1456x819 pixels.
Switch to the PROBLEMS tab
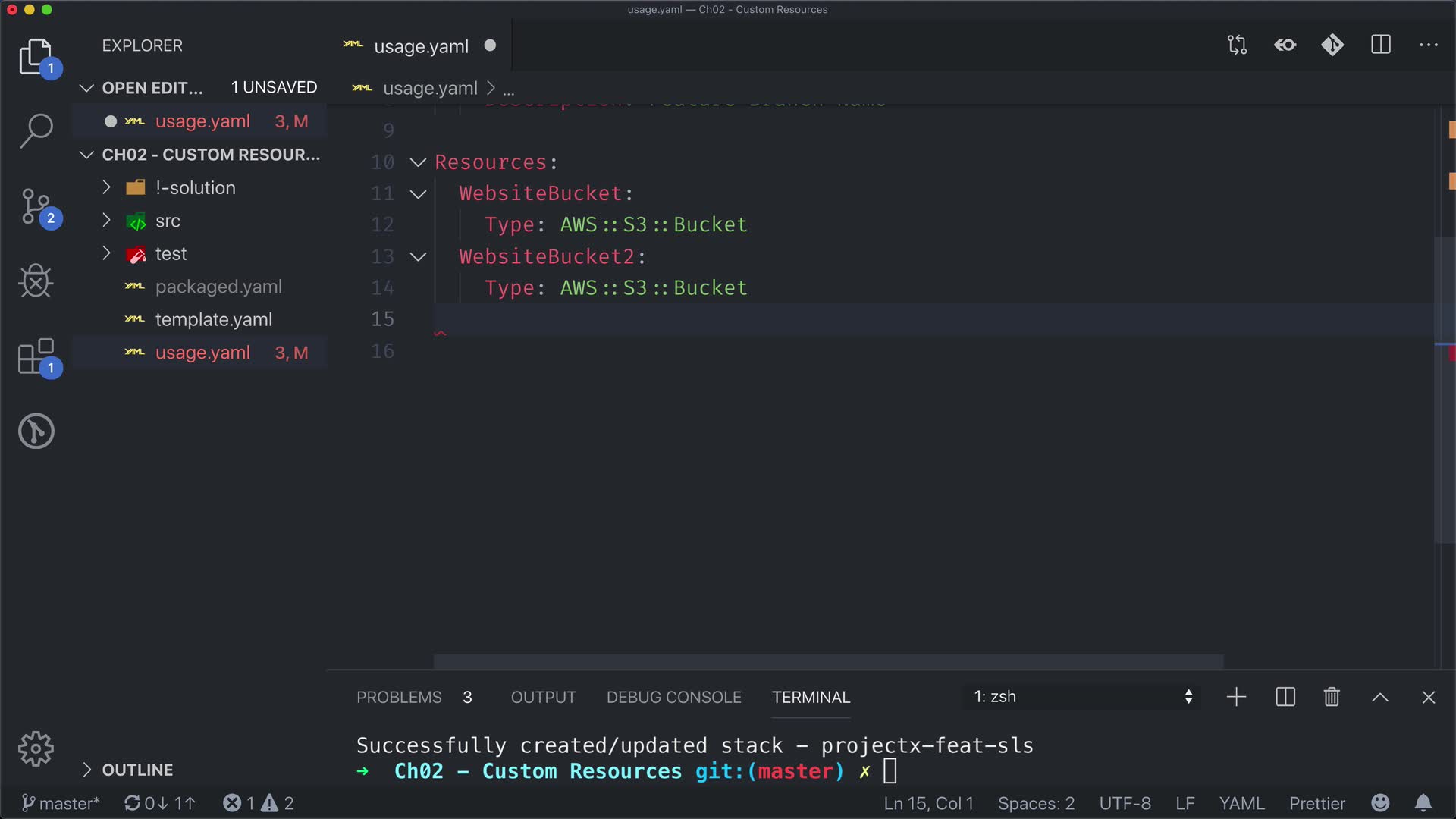pos(399,697)
